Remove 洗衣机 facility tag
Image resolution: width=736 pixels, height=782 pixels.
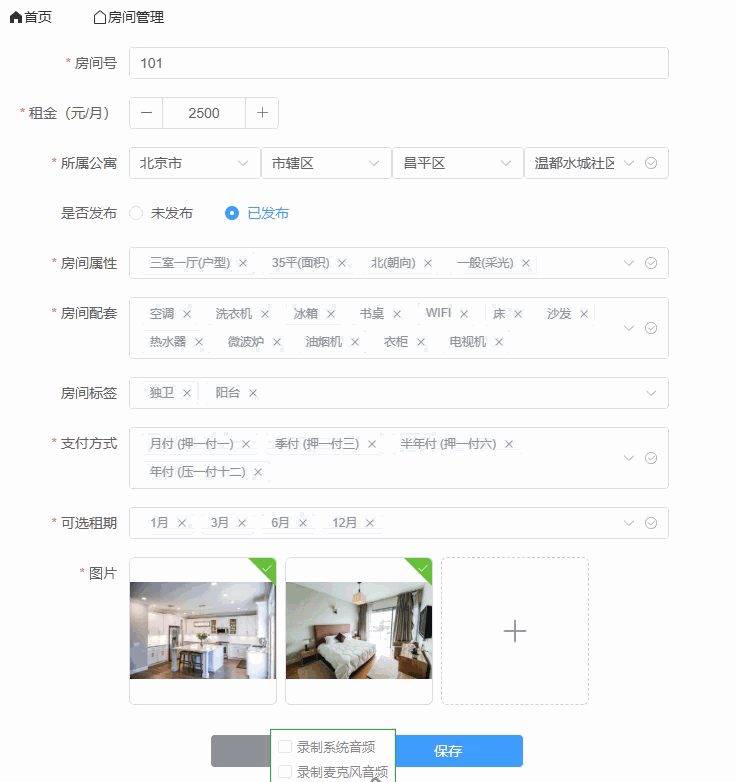pos(265,314)
